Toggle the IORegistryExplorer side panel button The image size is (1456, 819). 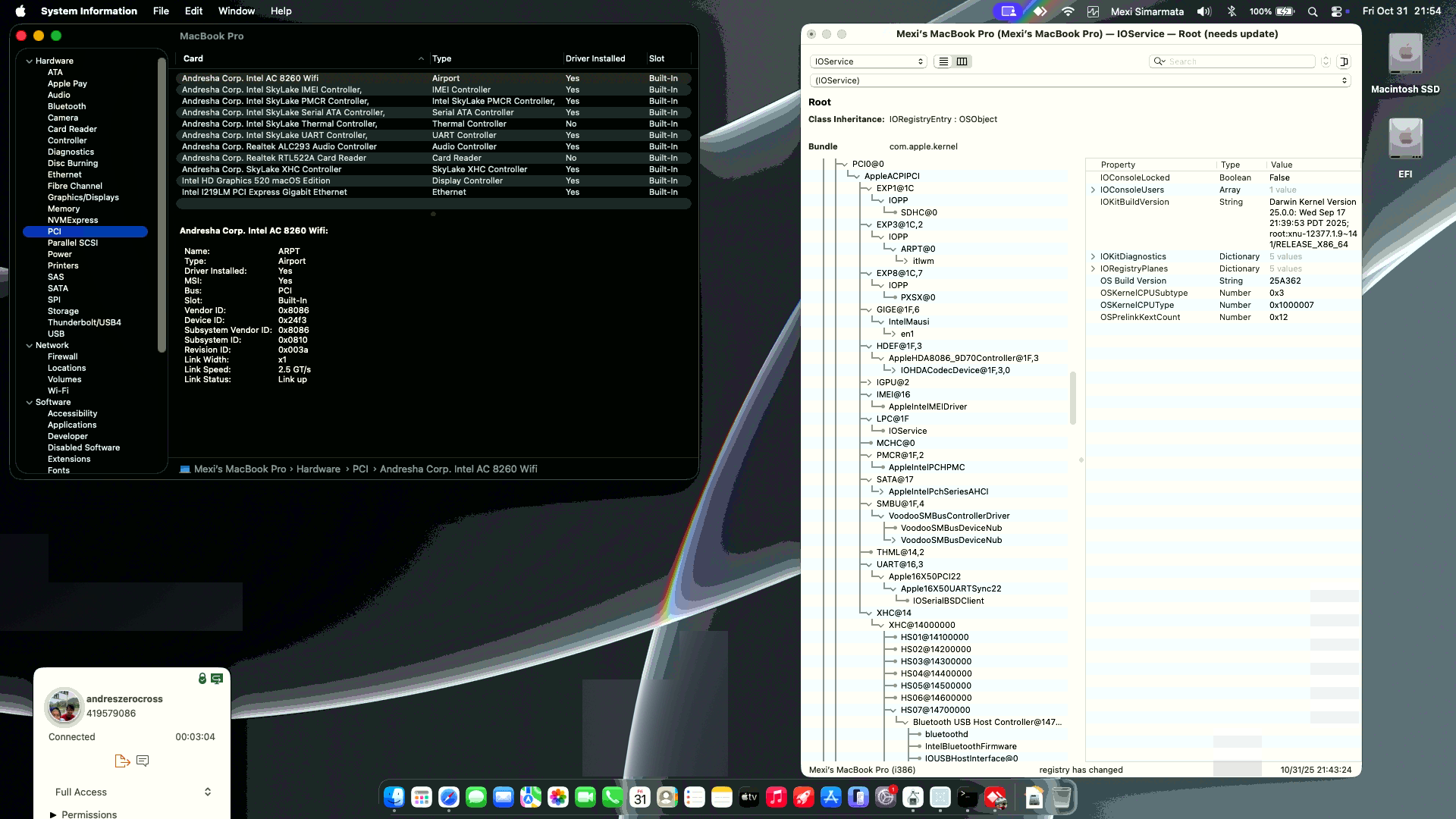(x=1344, y=61)
